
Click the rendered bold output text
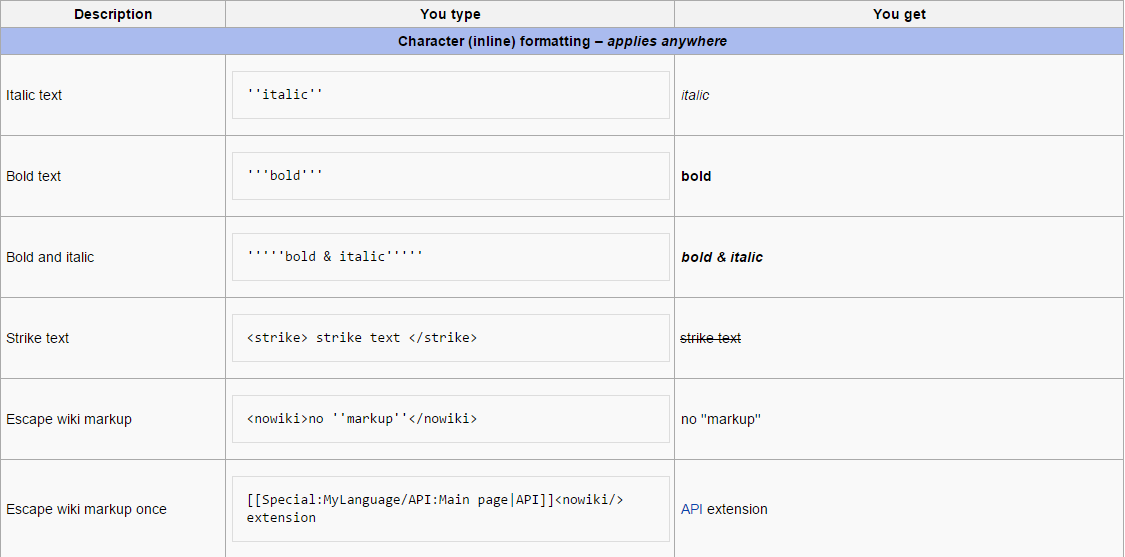(x=696, y=176)
